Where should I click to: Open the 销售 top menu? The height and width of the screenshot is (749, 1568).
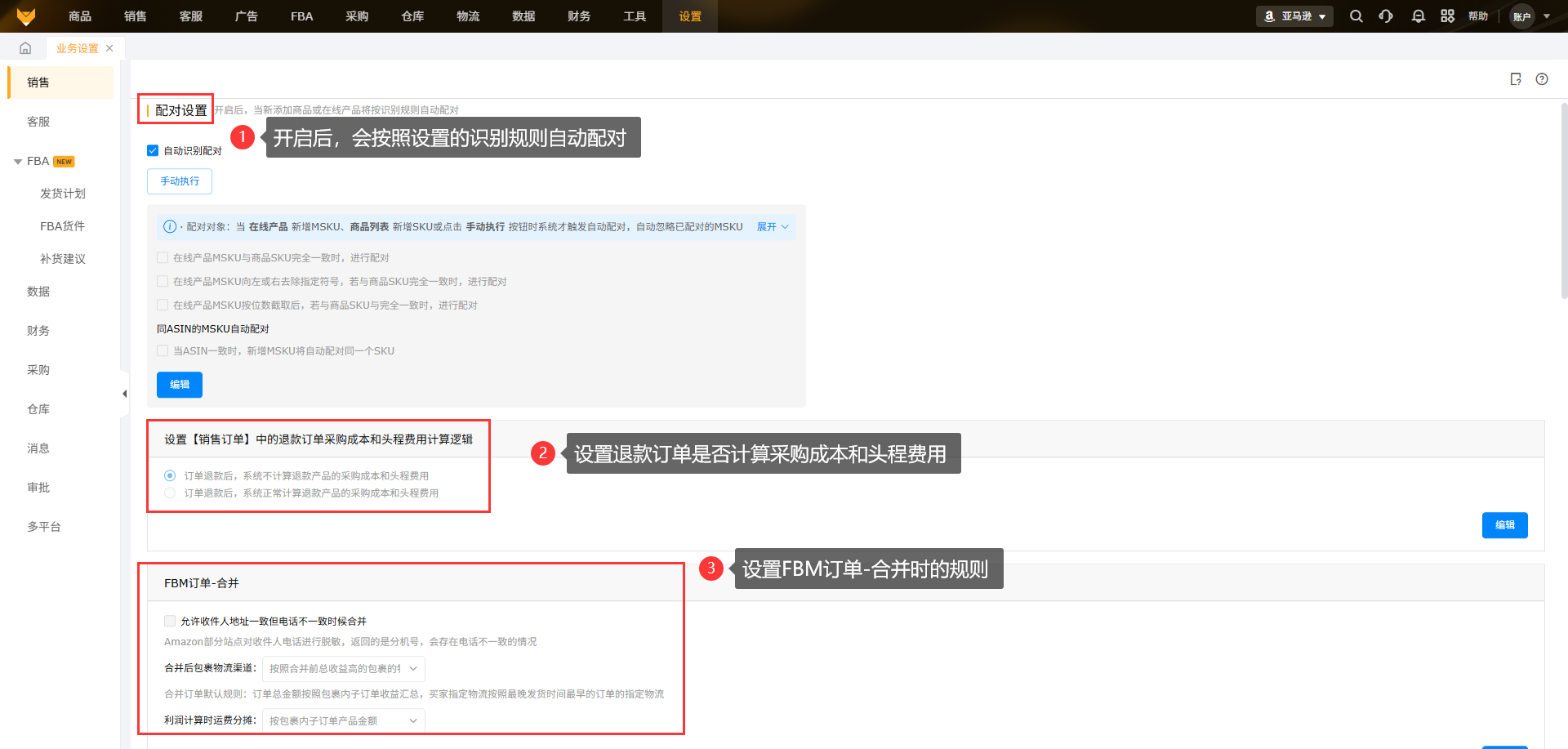pos(136,16)
